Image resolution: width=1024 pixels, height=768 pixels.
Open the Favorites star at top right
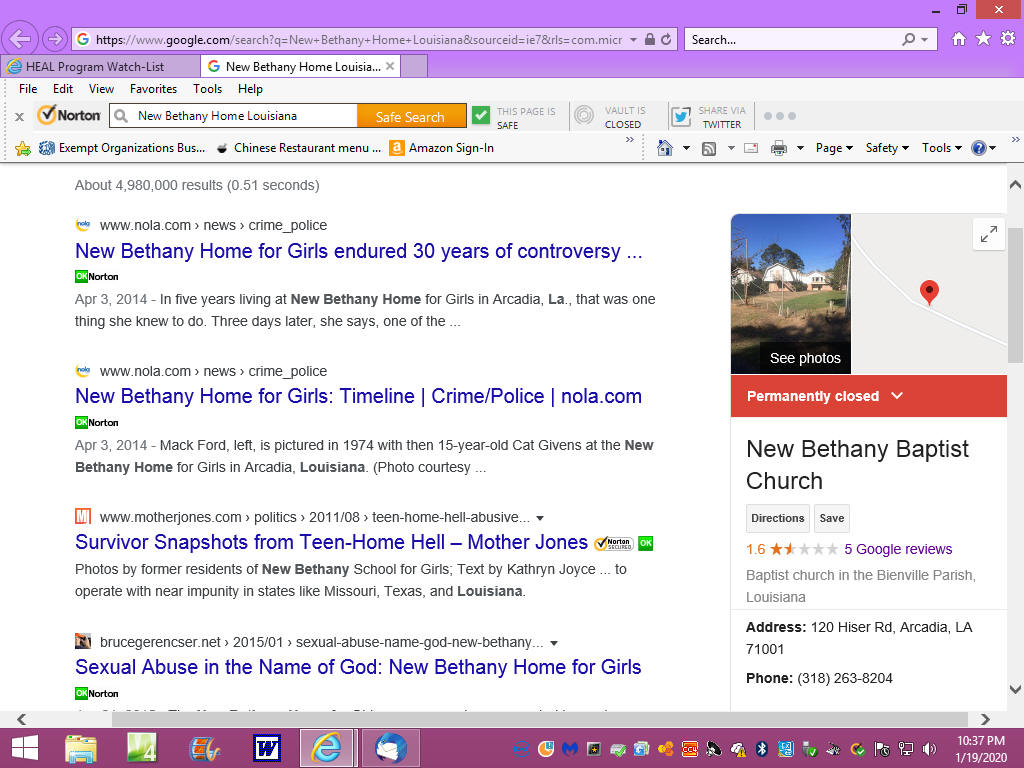984,39
